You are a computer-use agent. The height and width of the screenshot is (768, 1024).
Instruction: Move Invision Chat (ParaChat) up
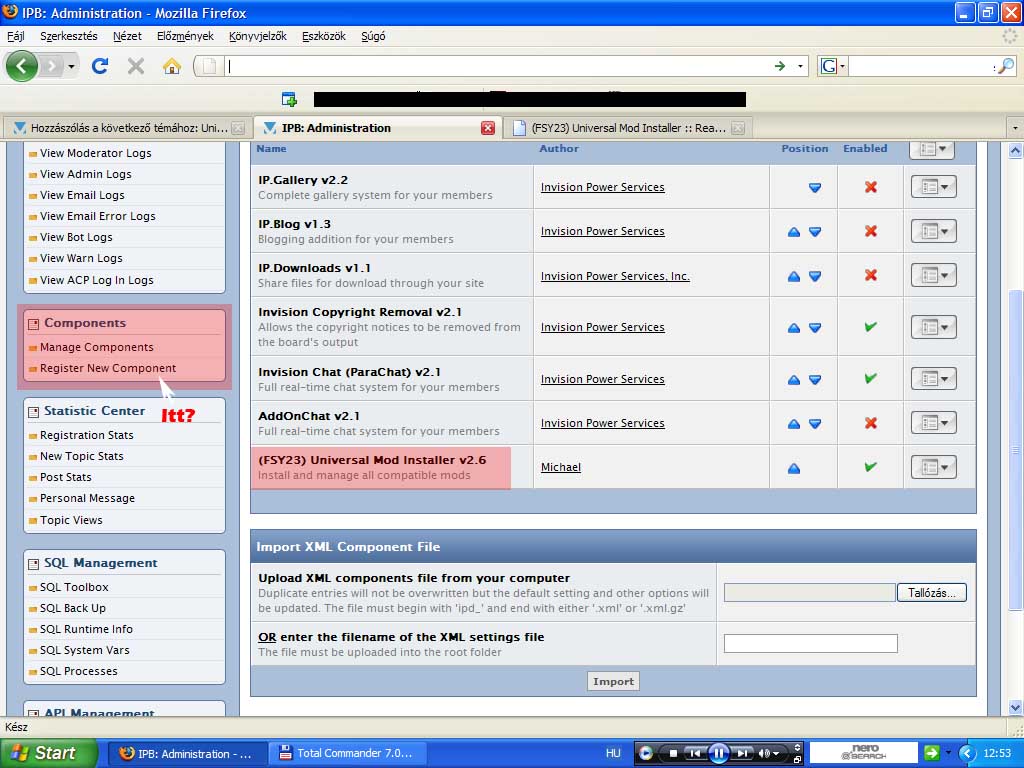click(794, 379)
